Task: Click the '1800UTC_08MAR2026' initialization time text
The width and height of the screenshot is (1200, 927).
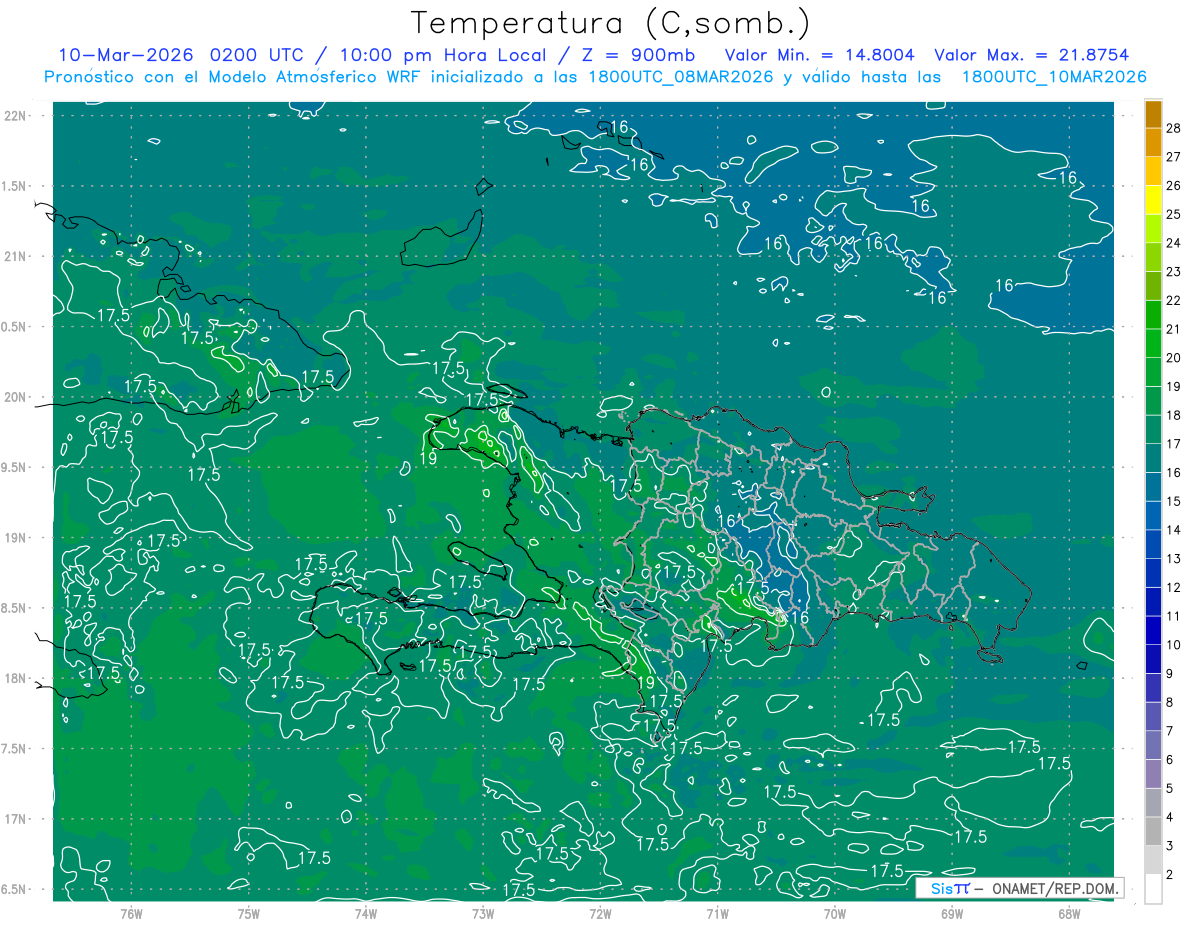Action: [x=683, y=76]
